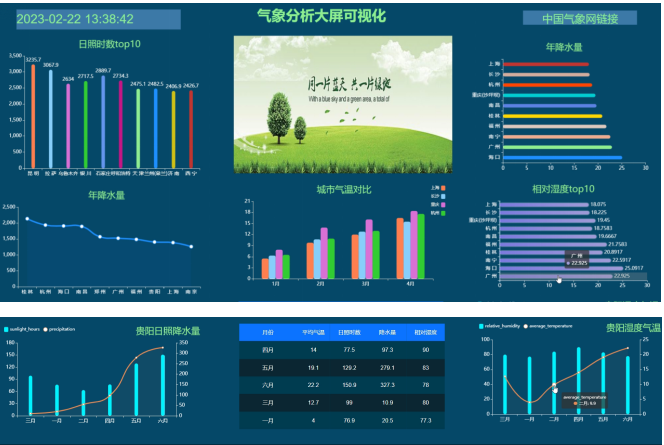Select the orange 2月 bar in 城市气温对比
Screen dimensions: 664x445
coord(310,260)
